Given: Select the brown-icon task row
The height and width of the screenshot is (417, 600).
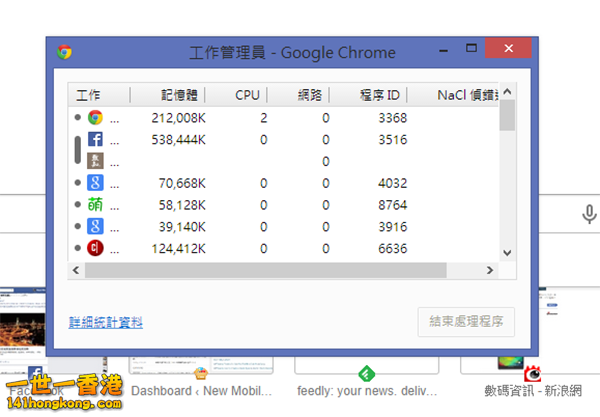Looking at the screenshot, I should click(283, 161).
